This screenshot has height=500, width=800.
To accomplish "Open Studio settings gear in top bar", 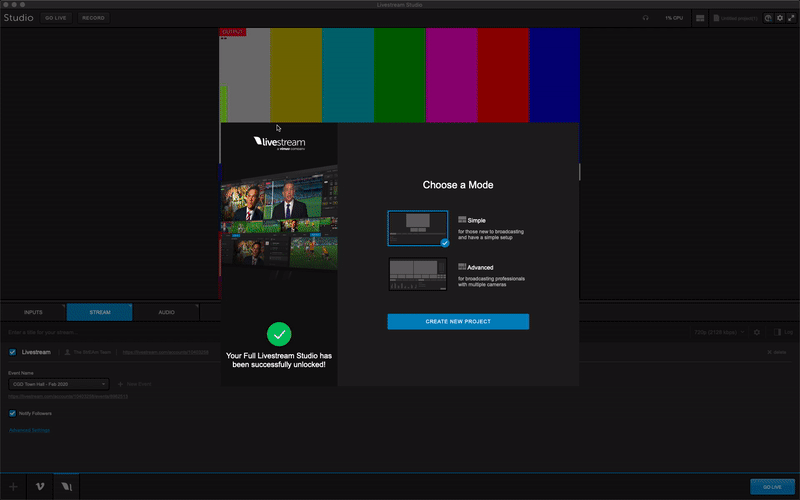I will 780,18.
